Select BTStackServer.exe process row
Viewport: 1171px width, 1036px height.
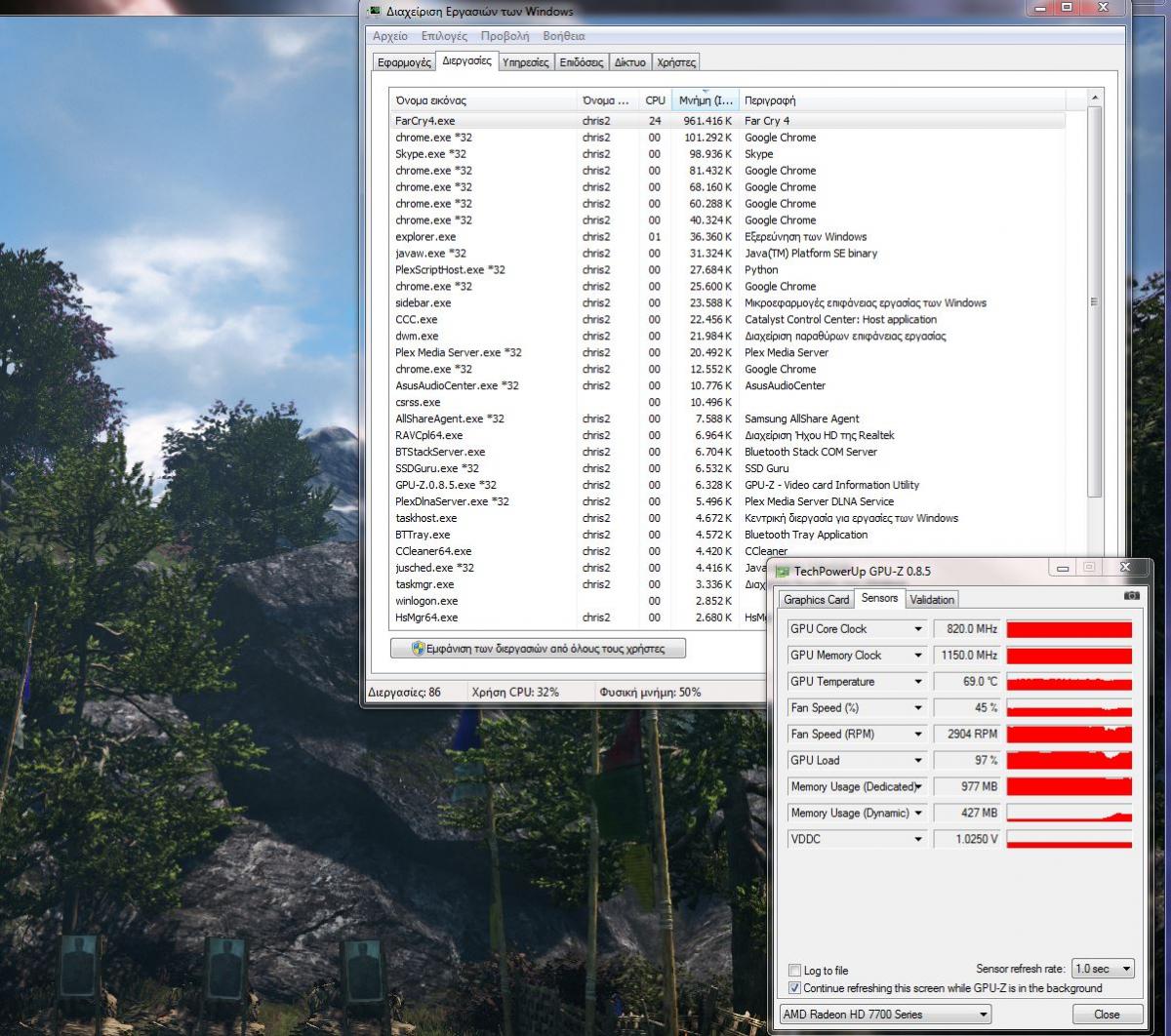click(727, 453)
